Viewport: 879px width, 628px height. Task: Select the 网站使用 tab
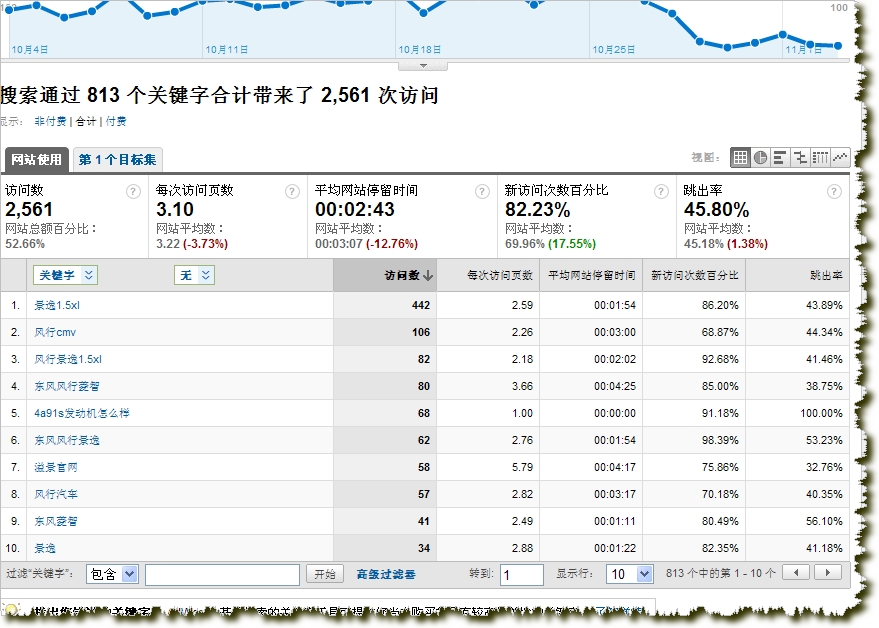click(x=36, y=160)
